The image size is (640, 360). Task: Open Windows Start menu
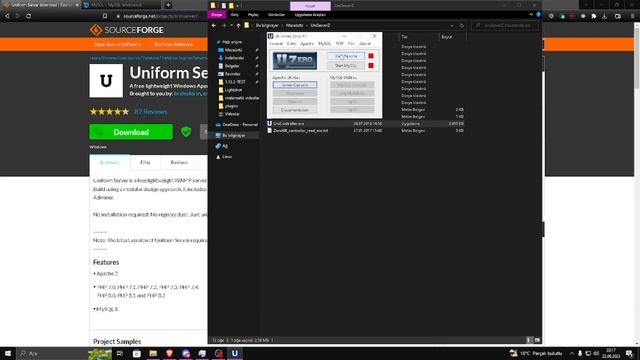[x=8, y=353]
